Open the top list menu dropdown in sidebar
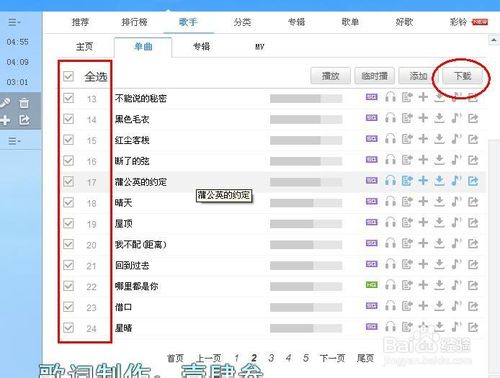Screen dimensions: 500x378 tap(14, 22)
